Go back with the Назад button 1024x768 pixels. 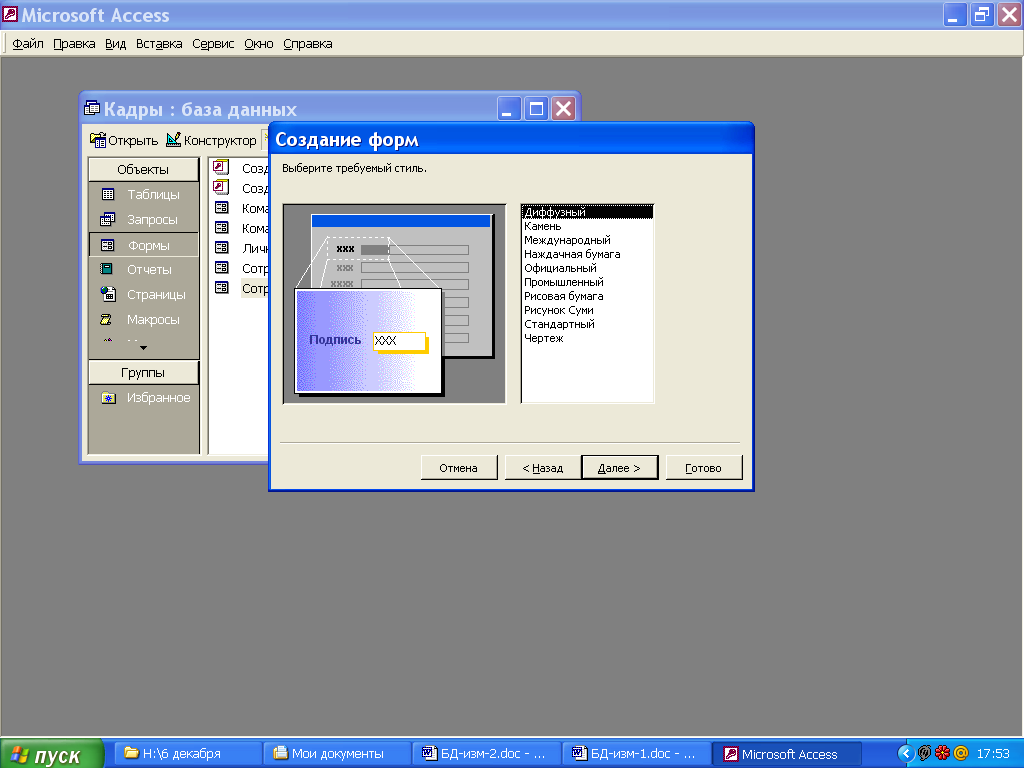tap(542, 468)
